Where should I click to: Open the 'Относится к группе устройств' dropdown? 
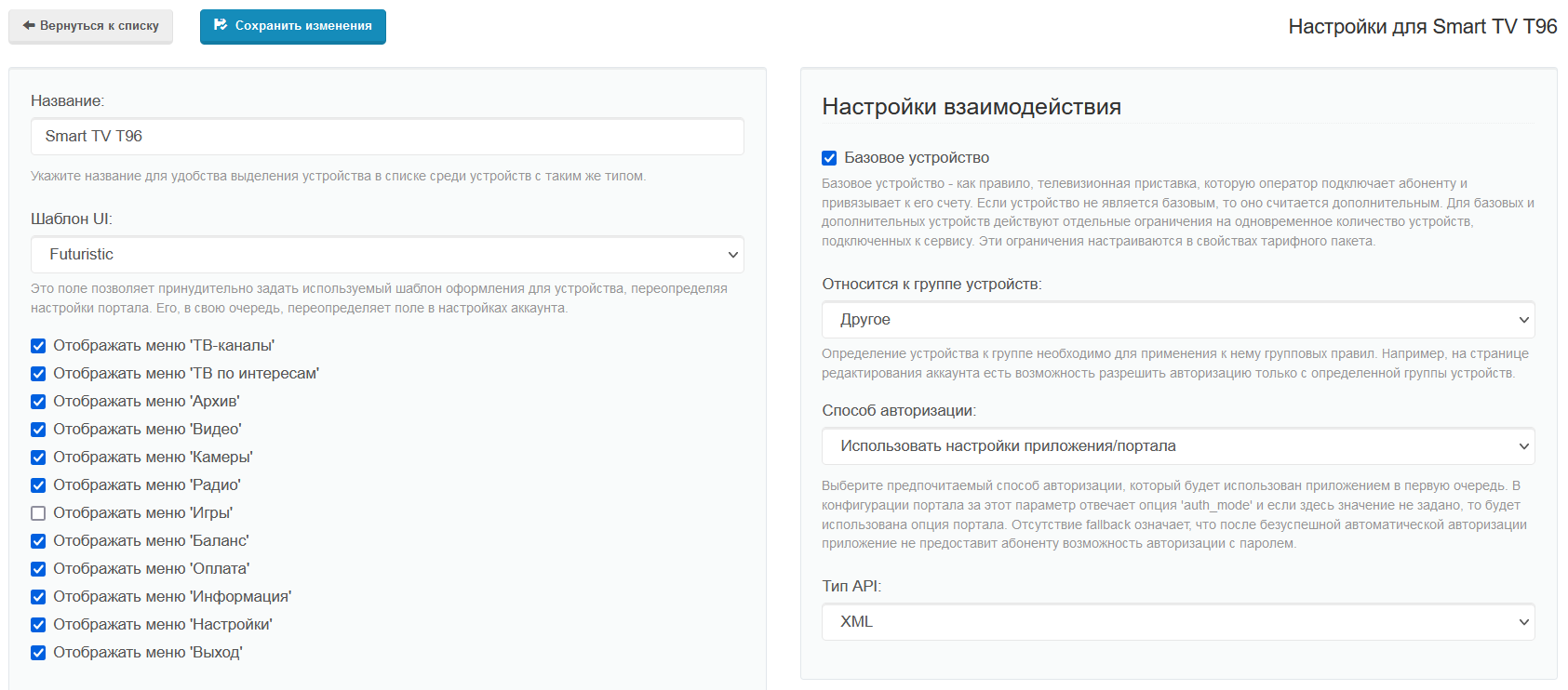pos(1178,320)
